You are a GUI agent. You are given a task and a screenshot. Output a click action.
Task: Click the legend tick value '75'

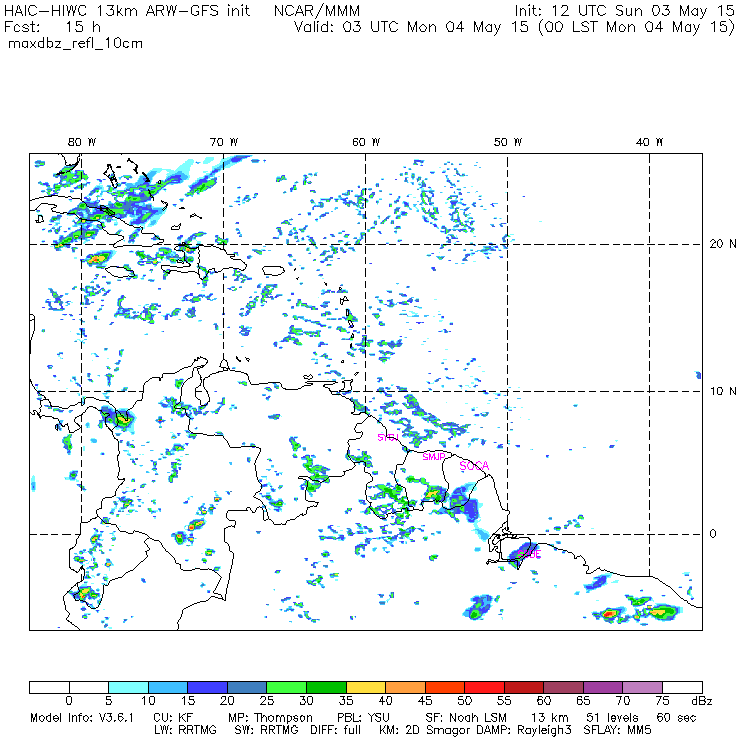tap(663, 702)
